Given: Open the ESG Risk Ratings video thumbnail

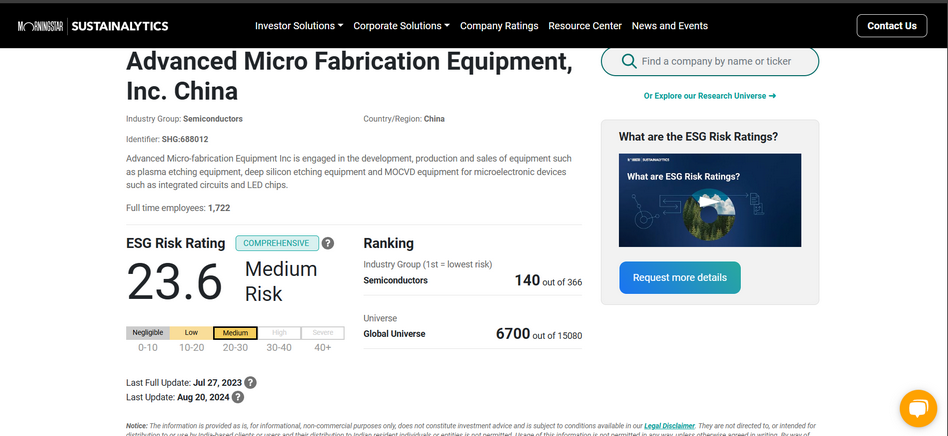Looking at the screenshot, I should point(710,200).
